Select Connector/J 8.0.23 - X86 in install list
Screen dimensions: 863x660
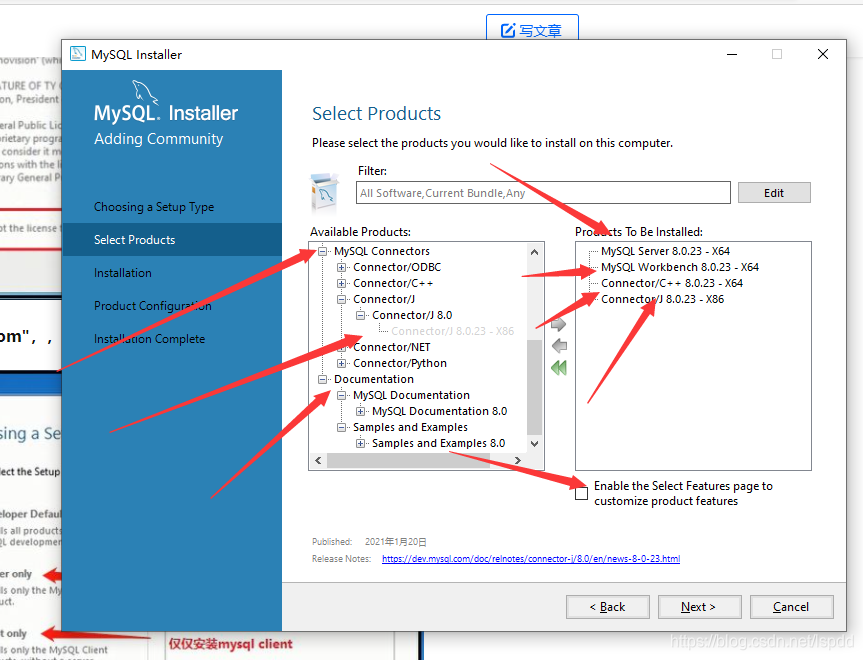[662, 299]
